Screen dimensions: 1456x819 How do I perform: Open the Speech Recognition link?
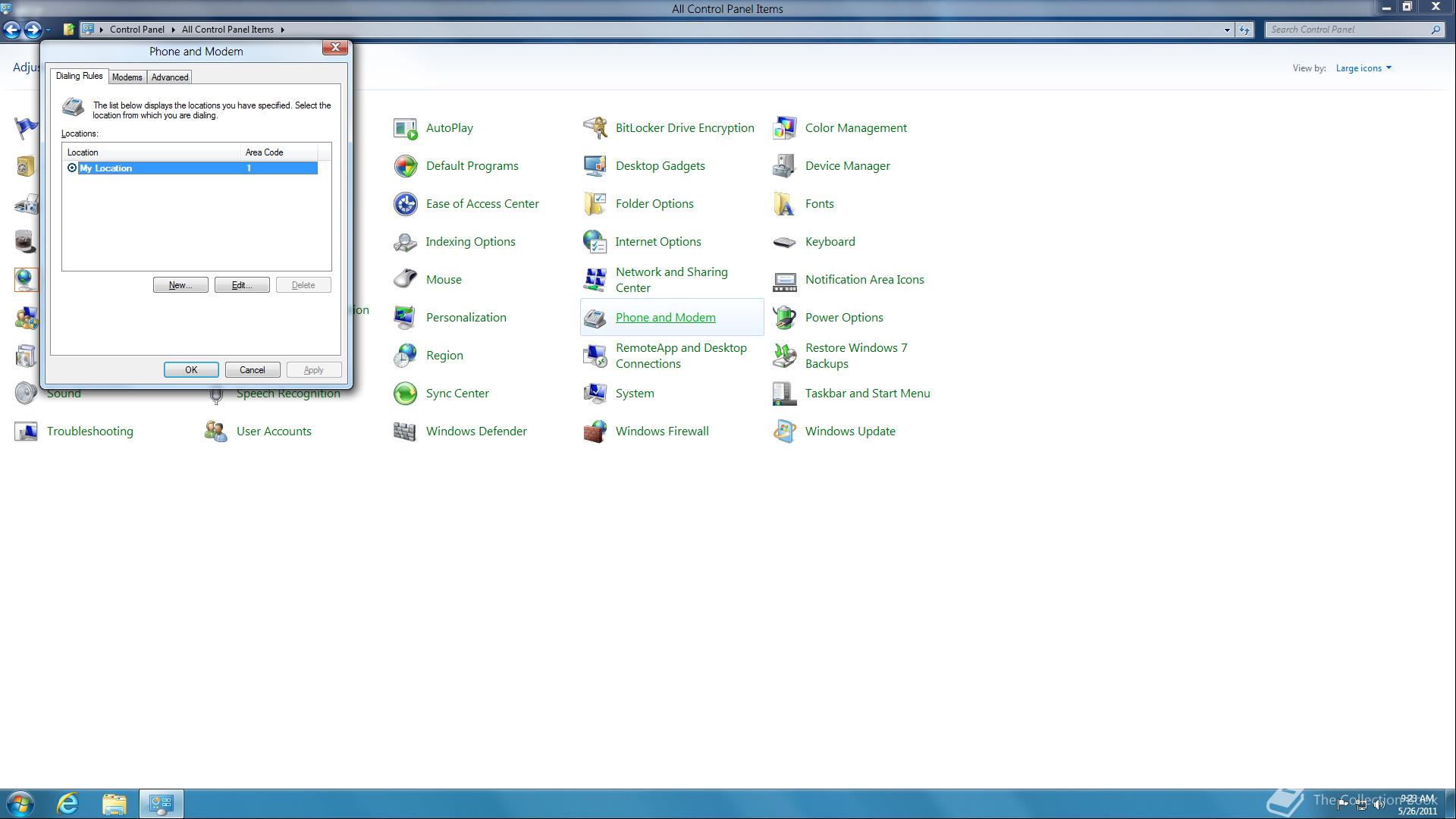pos(288,394)
